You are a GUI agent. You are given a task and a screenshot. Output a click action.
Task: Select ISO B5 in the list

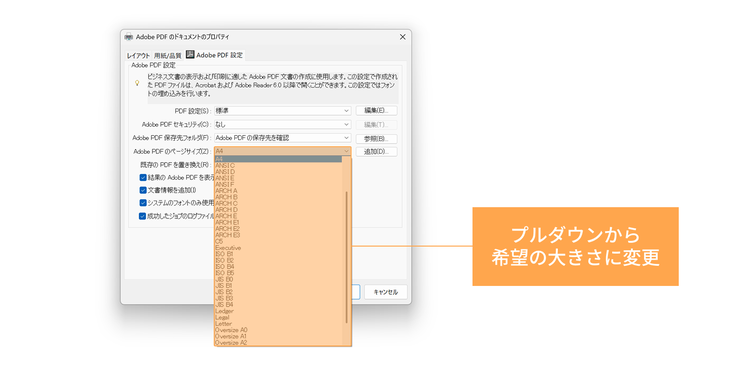tap(278, 273)
